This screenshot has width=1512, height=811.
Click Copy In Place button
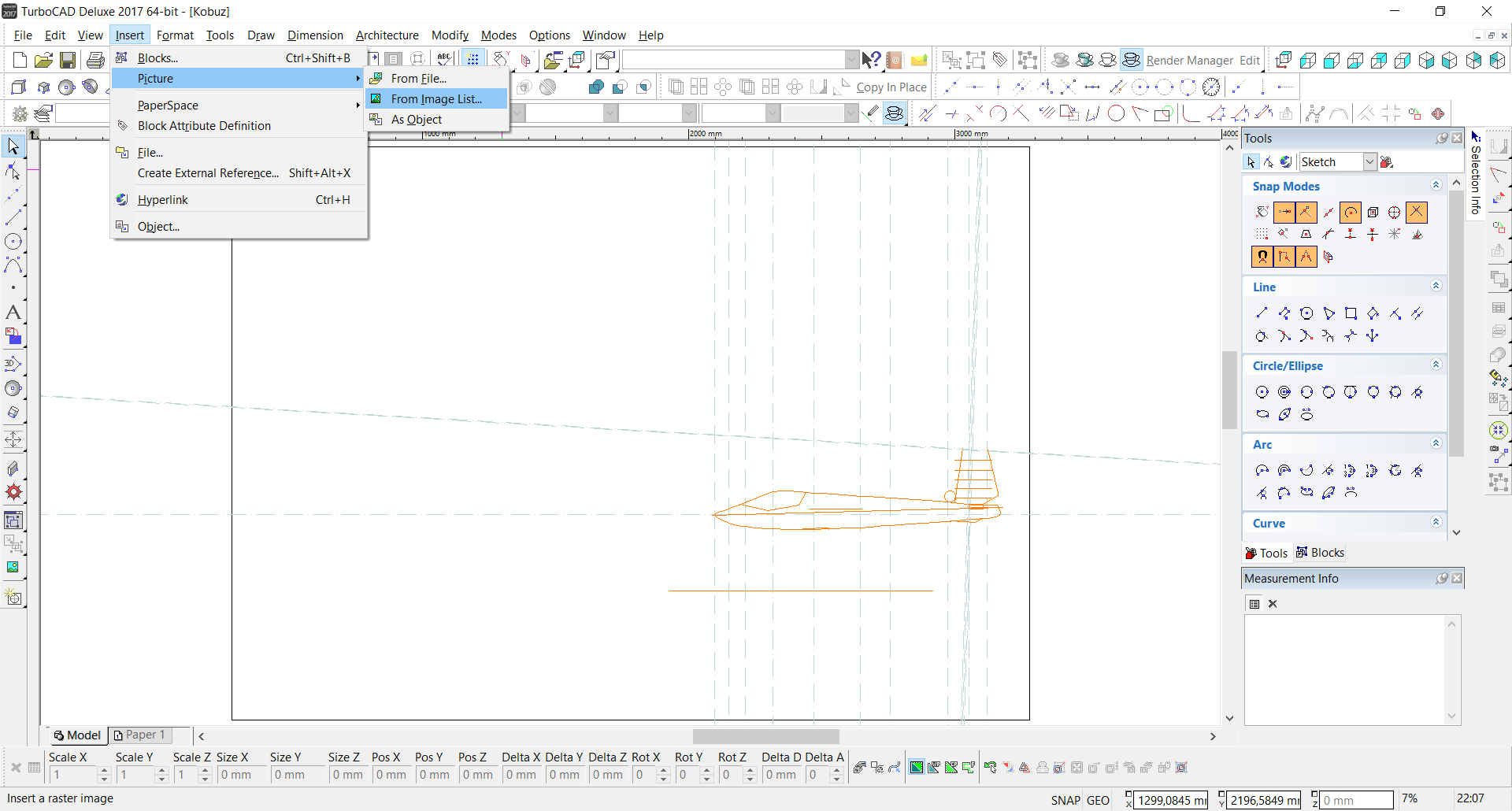[891, 87]
